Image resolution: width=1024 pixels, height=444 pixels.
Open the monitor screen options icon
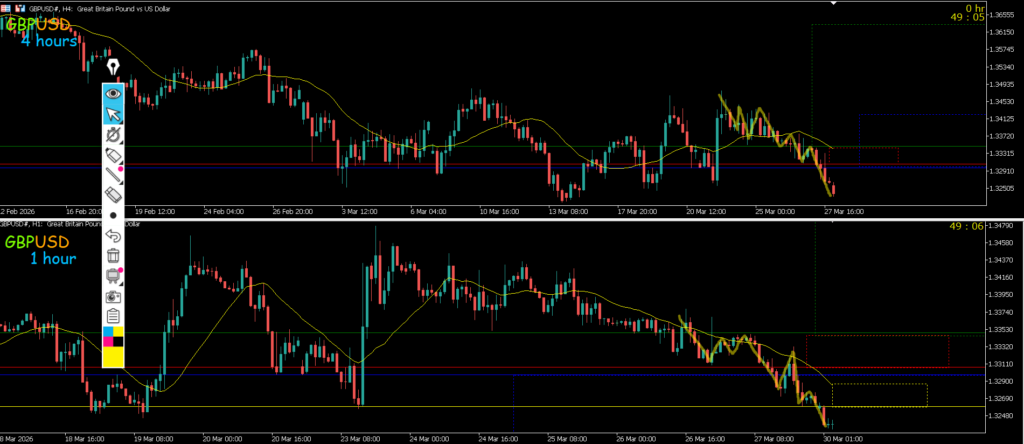click(113, 276)
